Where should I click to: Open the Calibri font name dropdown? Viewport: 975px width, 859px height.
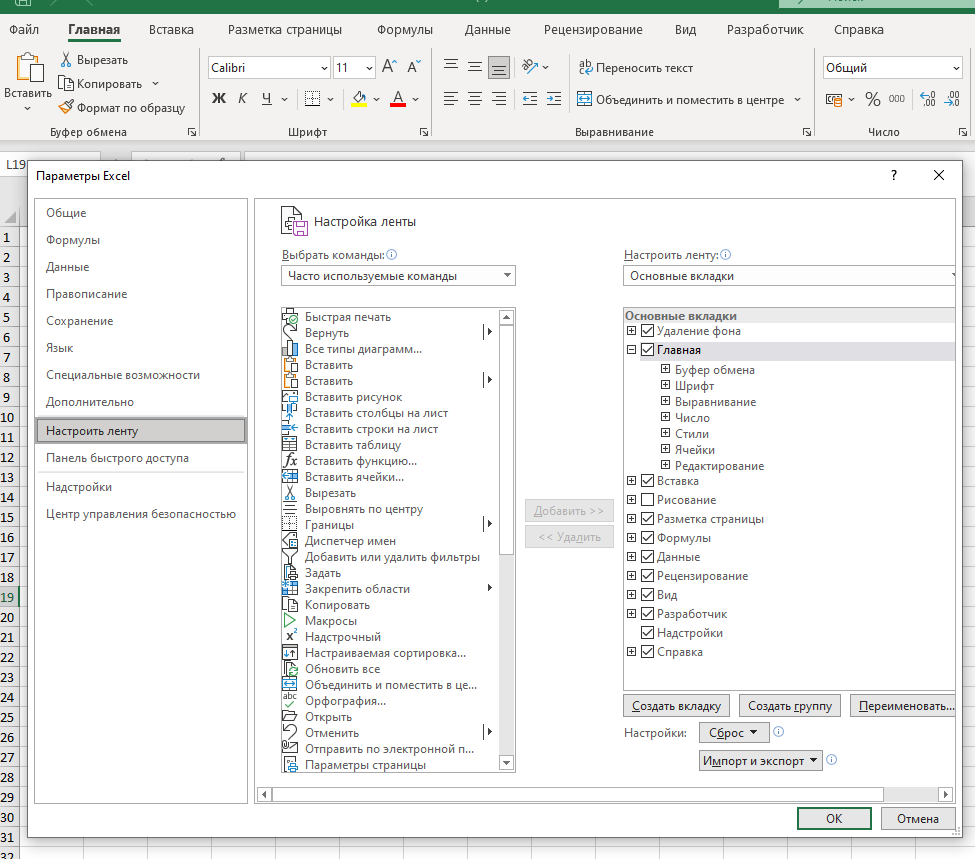(324, 68)
